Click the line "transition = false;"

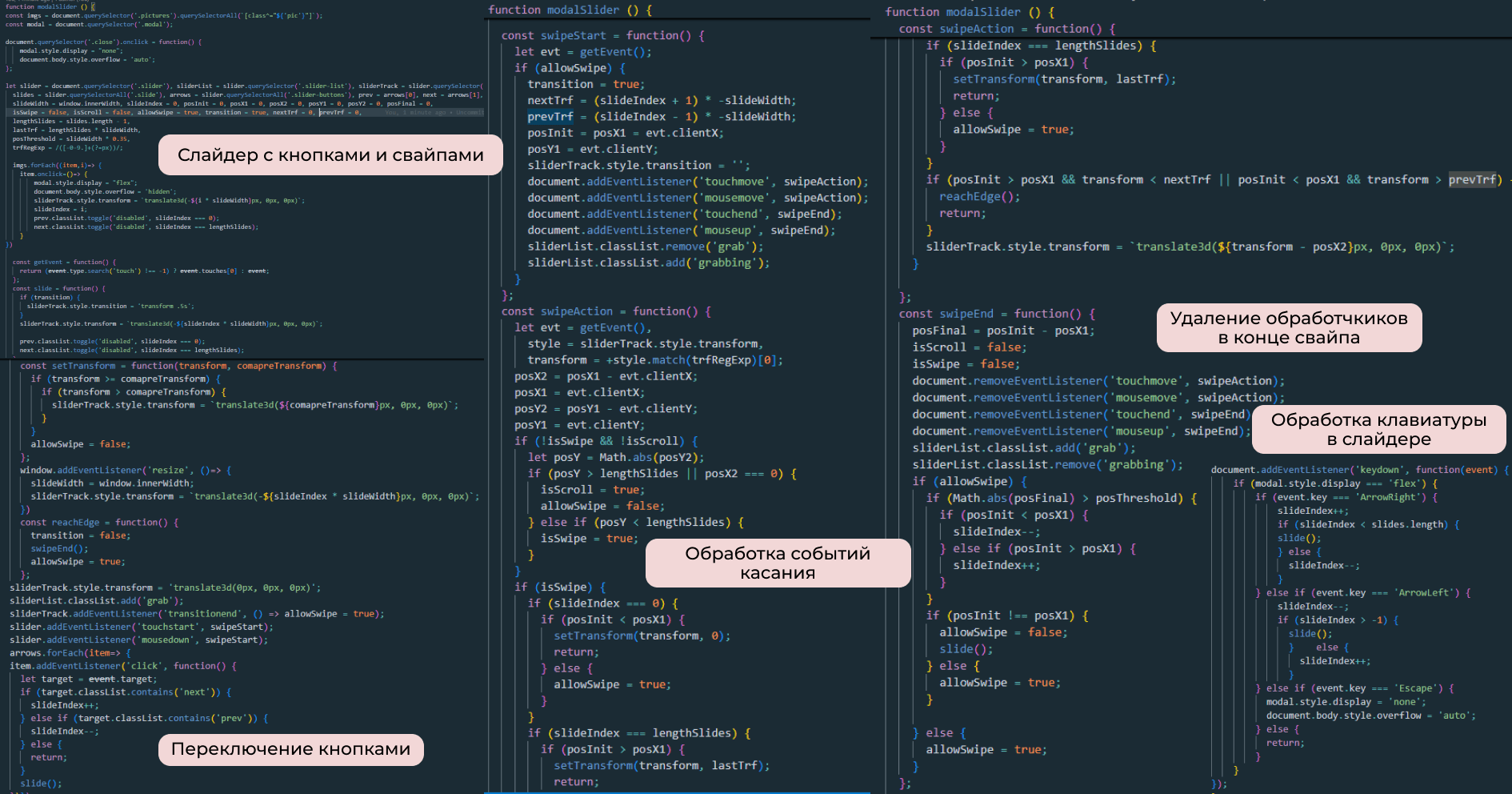click(80, 535)
